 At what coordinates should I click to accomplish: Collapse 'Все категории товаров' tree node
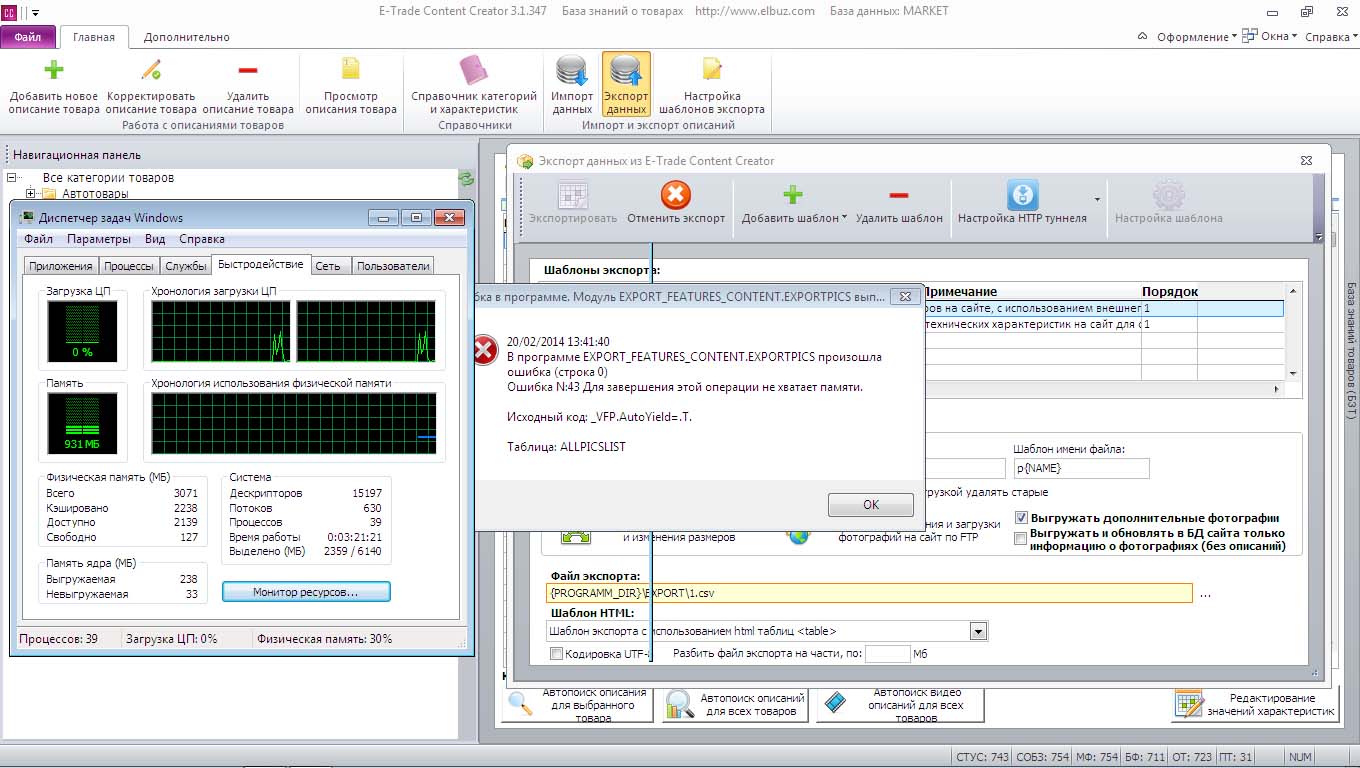(x=12, y=178)
